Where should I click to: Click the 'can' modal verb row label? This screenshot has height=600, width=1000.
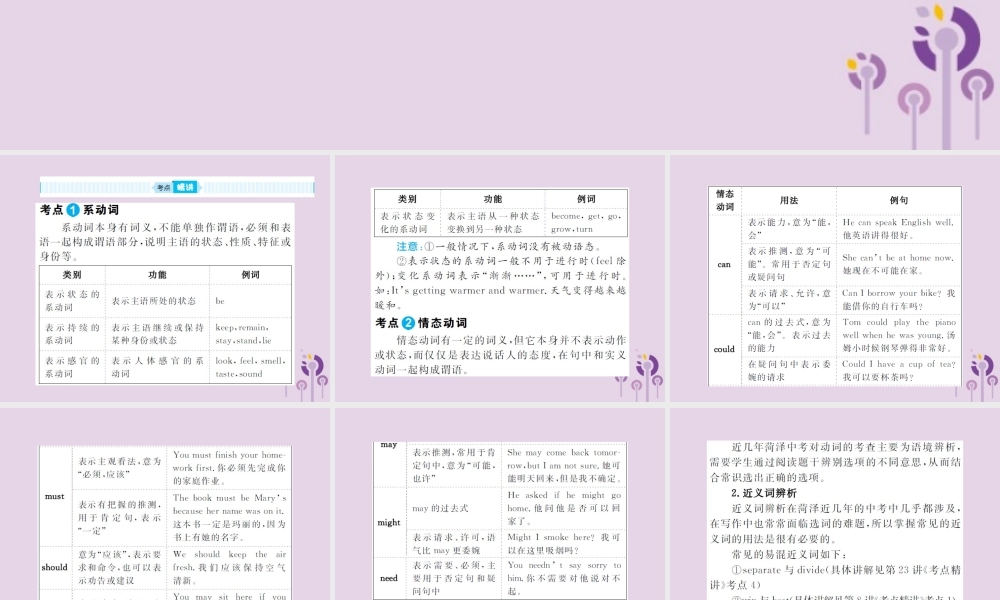coord(724,264)
